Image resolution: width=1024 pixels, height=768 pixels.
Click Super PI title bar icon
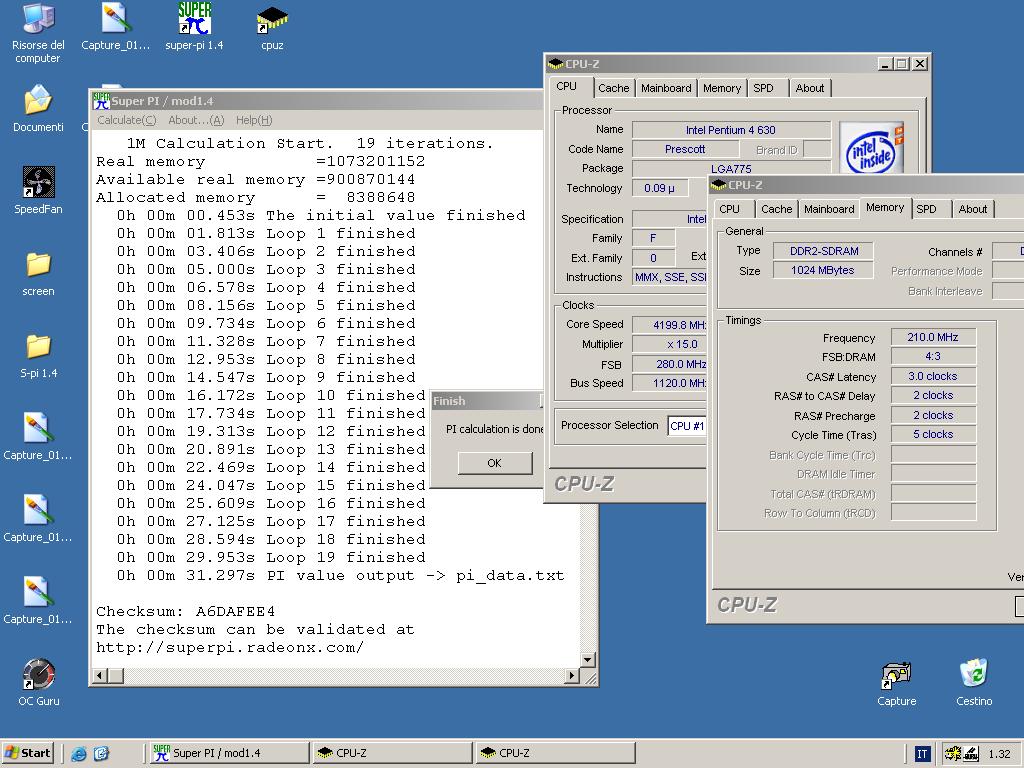click(x=101, y=101)
